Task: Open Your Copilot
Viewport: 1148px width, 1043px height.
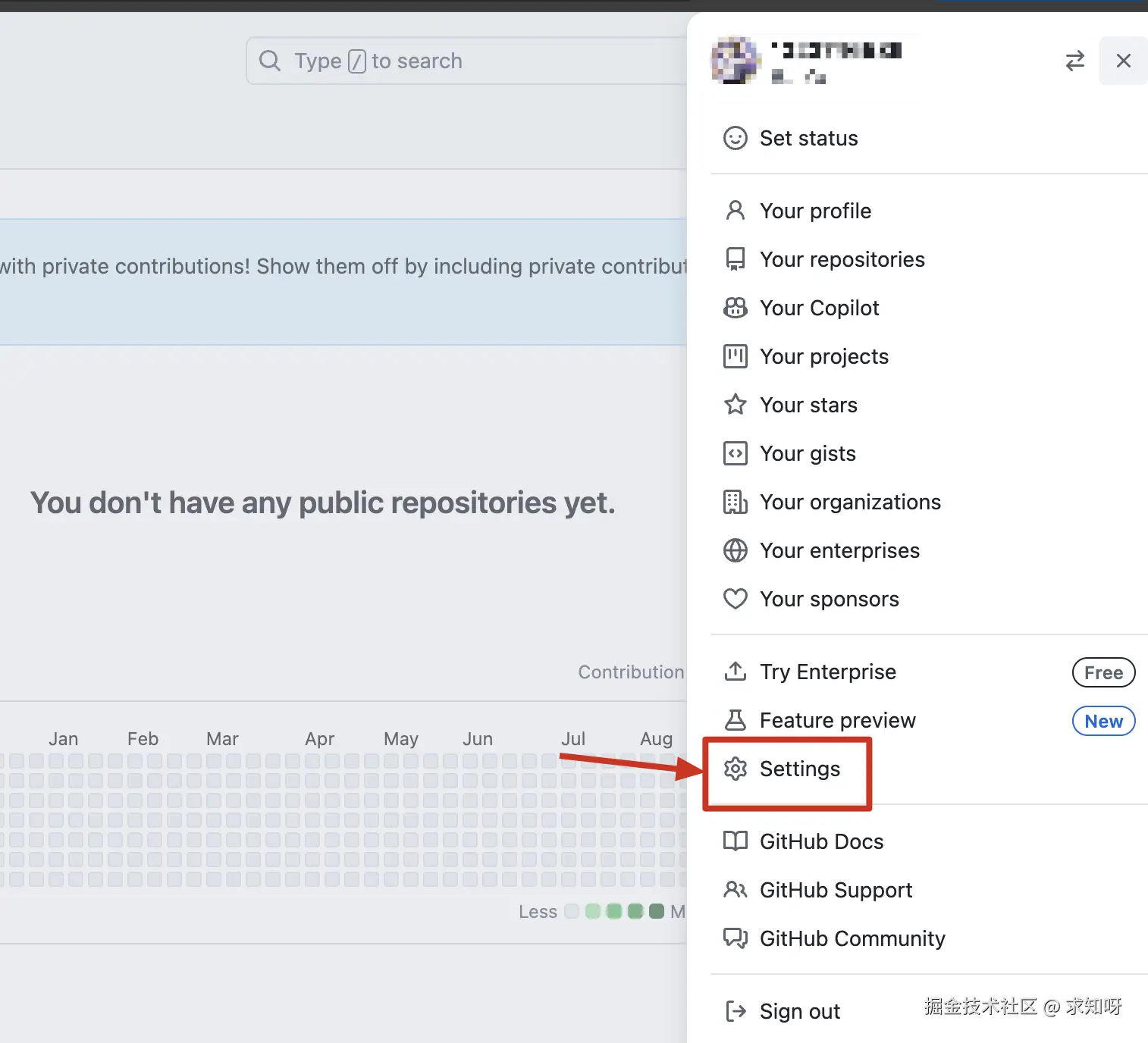Action: (x=930, y=308)
